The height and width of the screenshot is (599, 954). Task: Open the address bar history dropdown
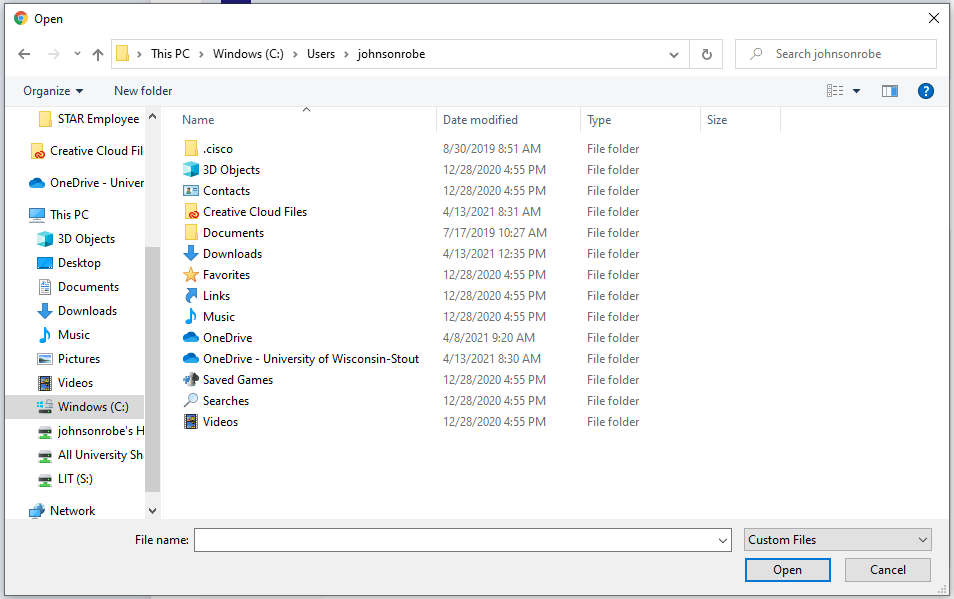click(673, 53)
